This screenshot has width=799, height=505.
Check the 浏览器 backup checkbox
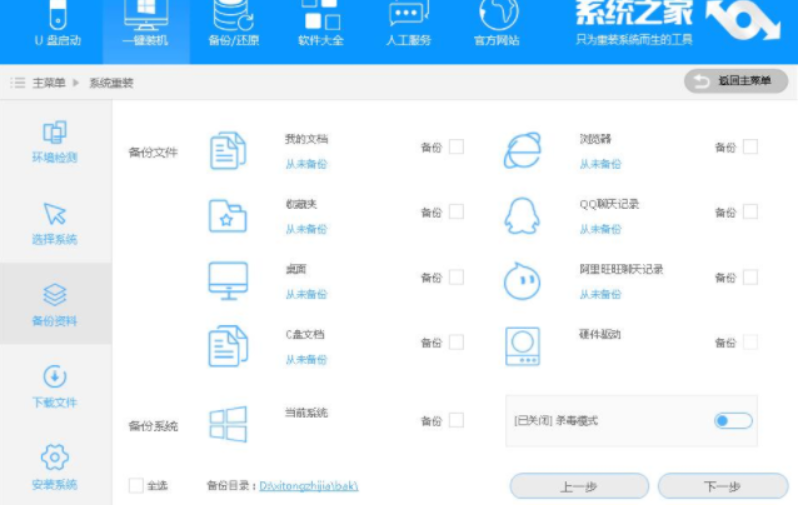tap(750, 147)
